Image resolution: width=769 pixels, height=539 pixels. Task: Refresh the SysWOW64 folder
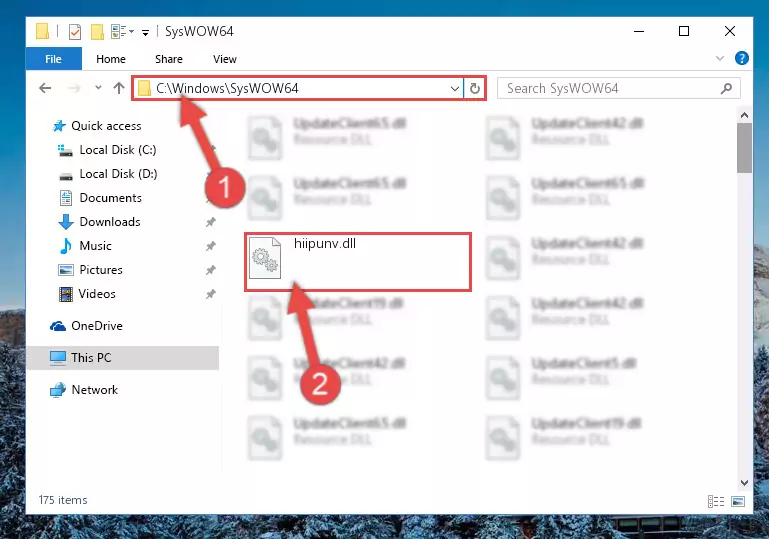(x=474, y=89)
